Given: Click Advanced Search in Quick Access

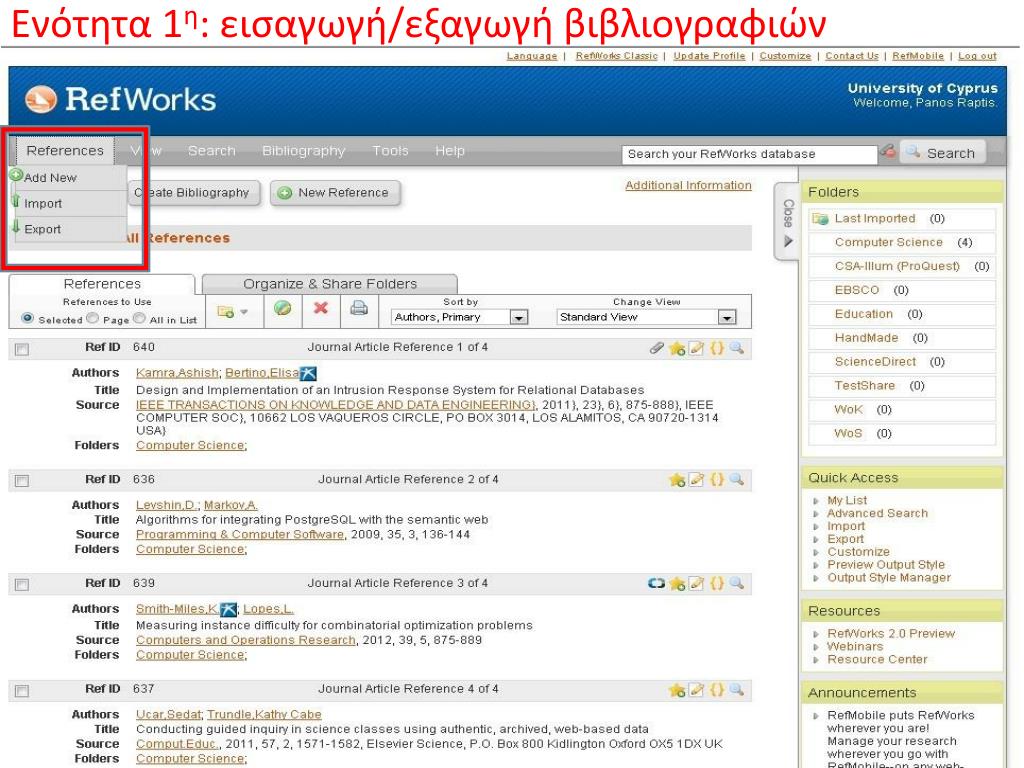Looking at the screenshot, I should pos(877,513).
